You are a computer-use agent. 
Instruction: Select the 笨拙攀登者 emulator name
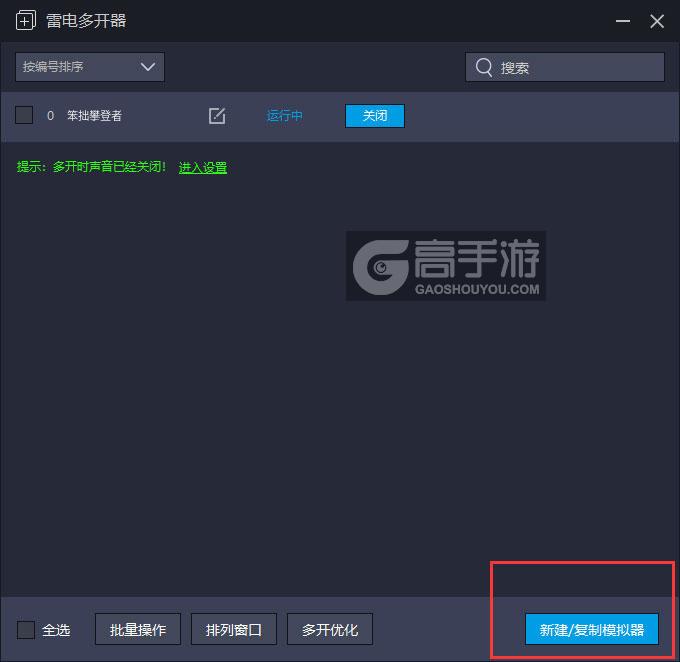[x=94, y=116]
